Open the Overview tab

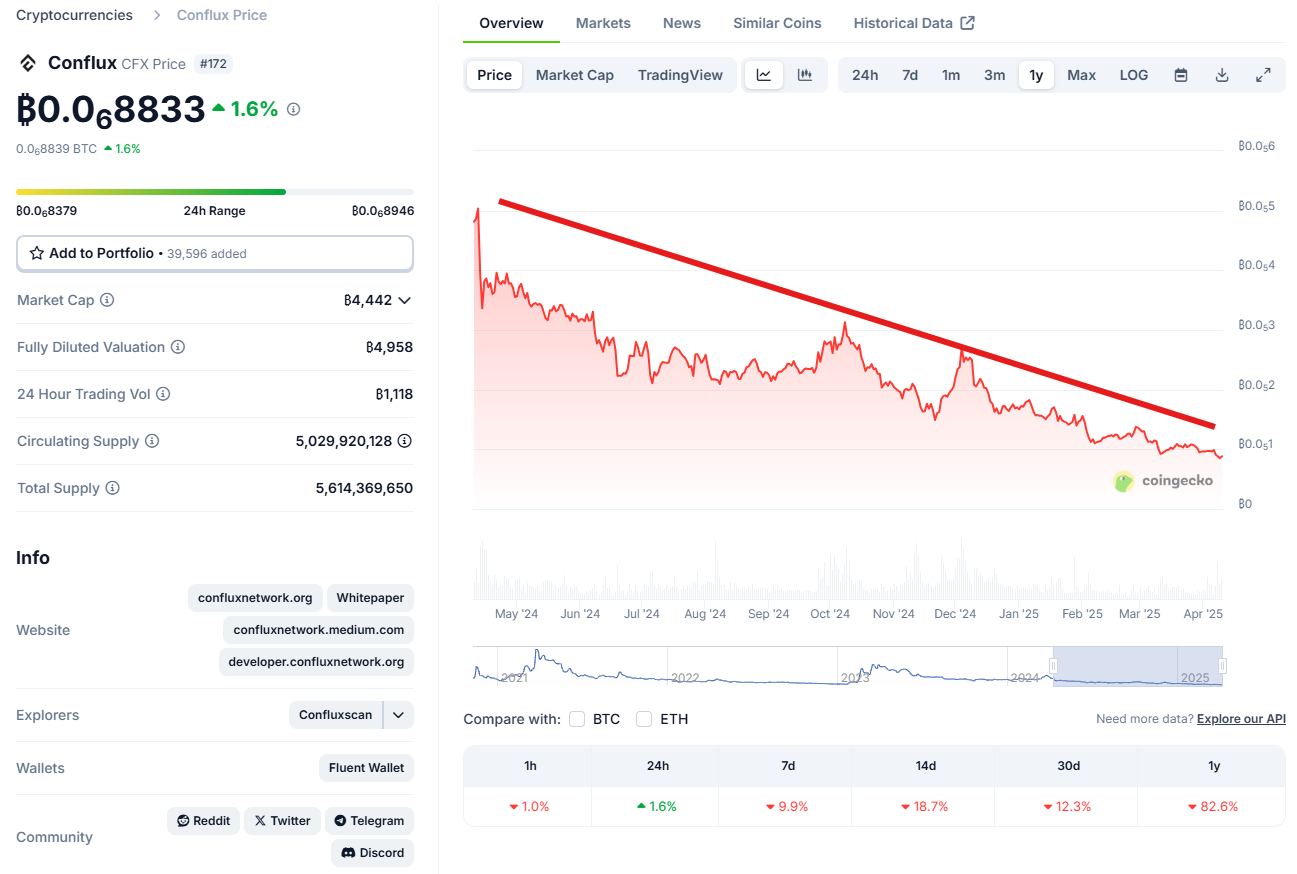(511, 23)
